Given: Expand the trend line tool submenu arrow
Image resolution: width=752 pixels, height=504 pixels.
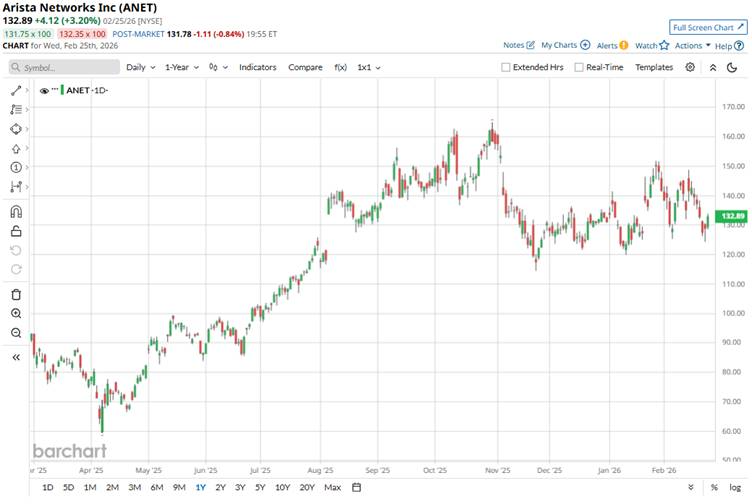Looking at the screenshot, I should (27, 90).
